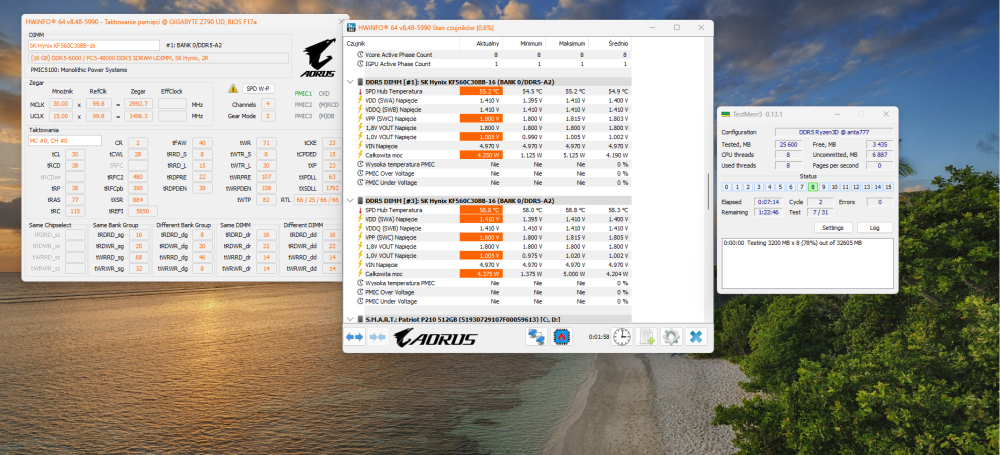
Task: Open the TestMem5 Log button
Action: click(874, 228)
